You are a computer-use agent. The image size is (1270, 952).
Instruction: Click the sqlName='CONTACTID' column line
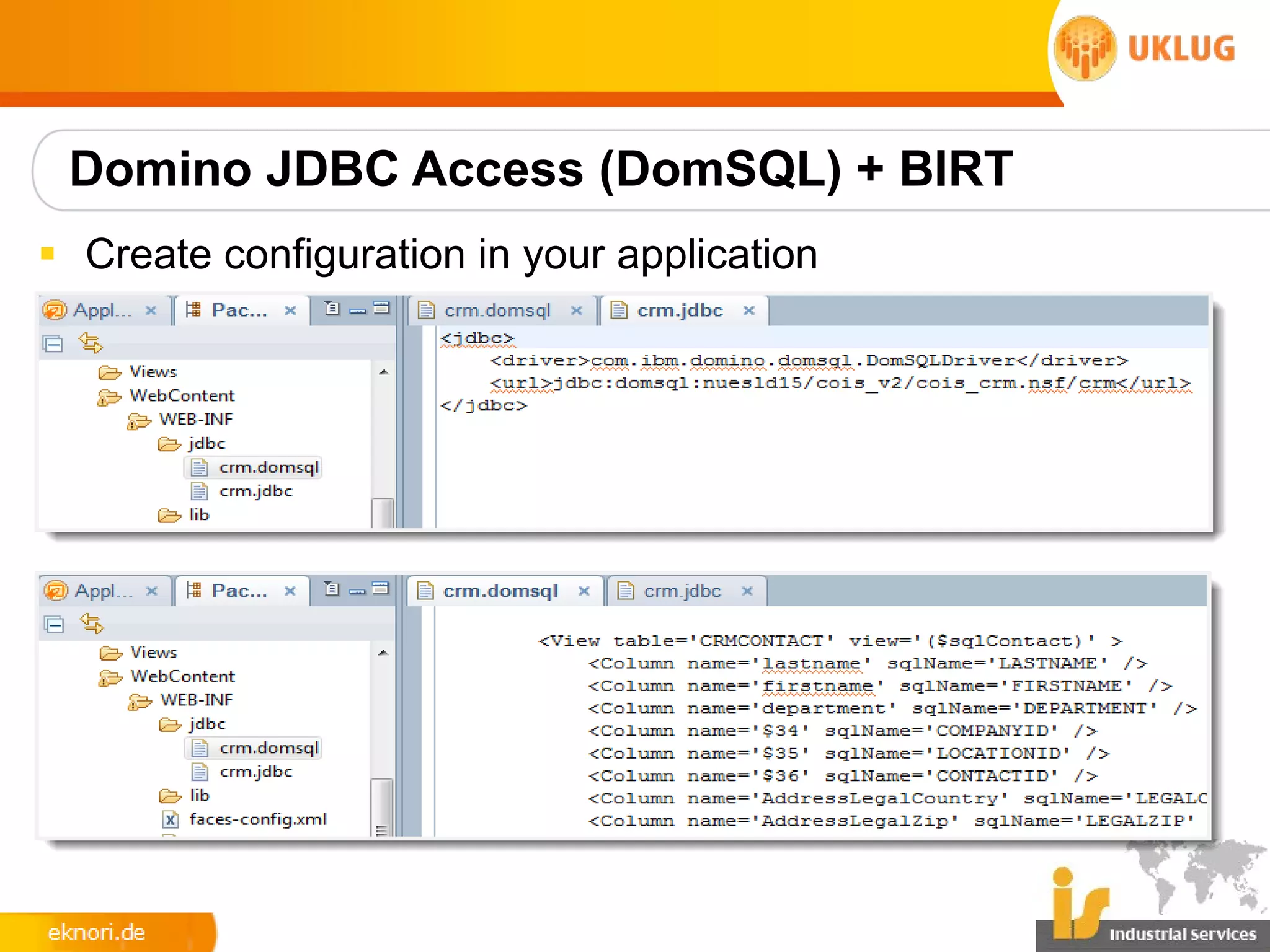pos(843,776)
